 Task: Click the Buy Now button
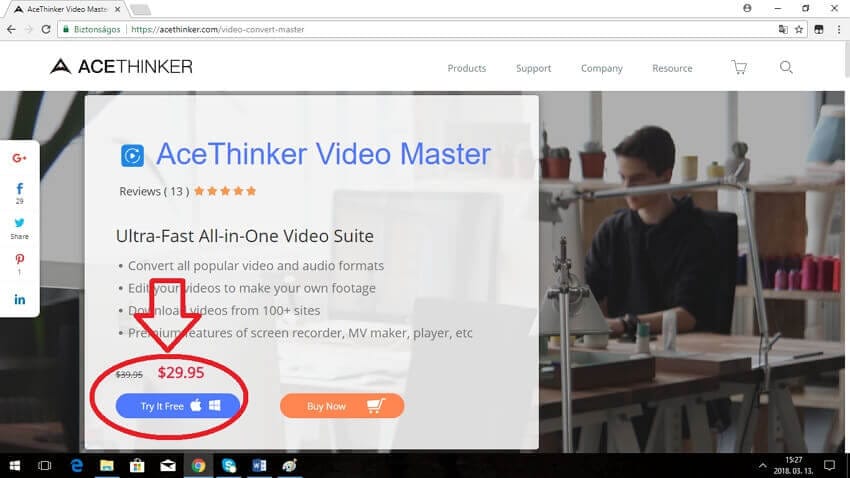point(342,406)
